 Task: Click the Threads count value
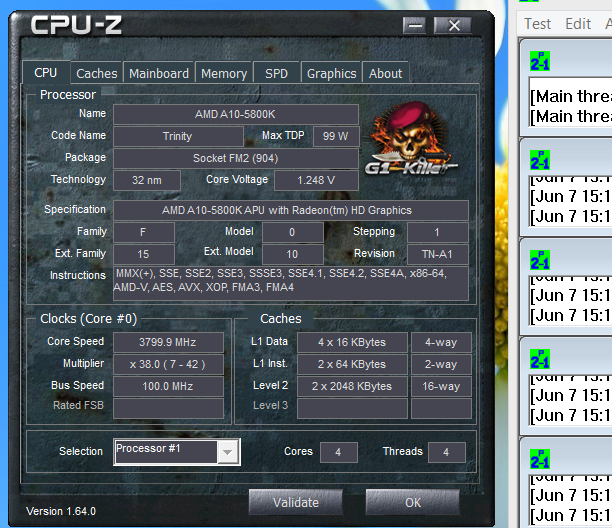447,452
